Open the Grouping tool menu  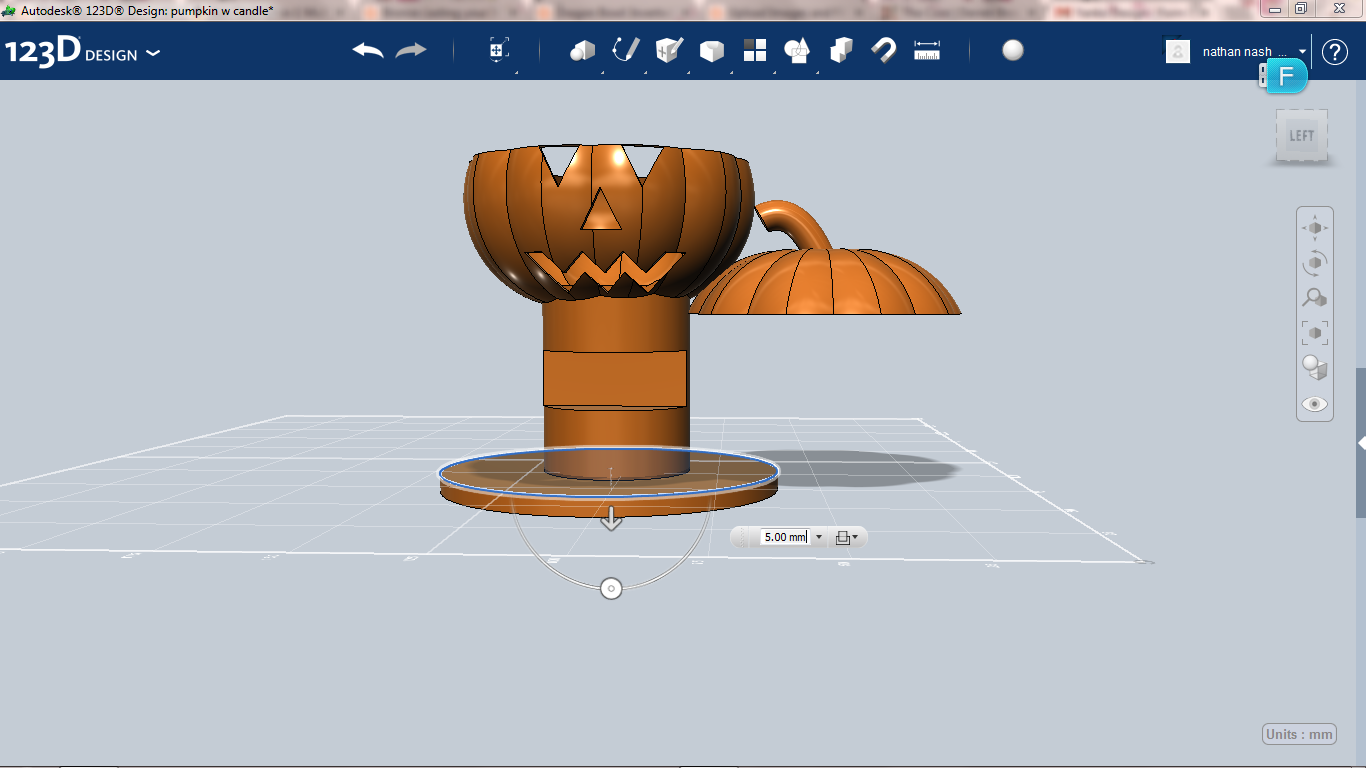click(x=798, y=51)
